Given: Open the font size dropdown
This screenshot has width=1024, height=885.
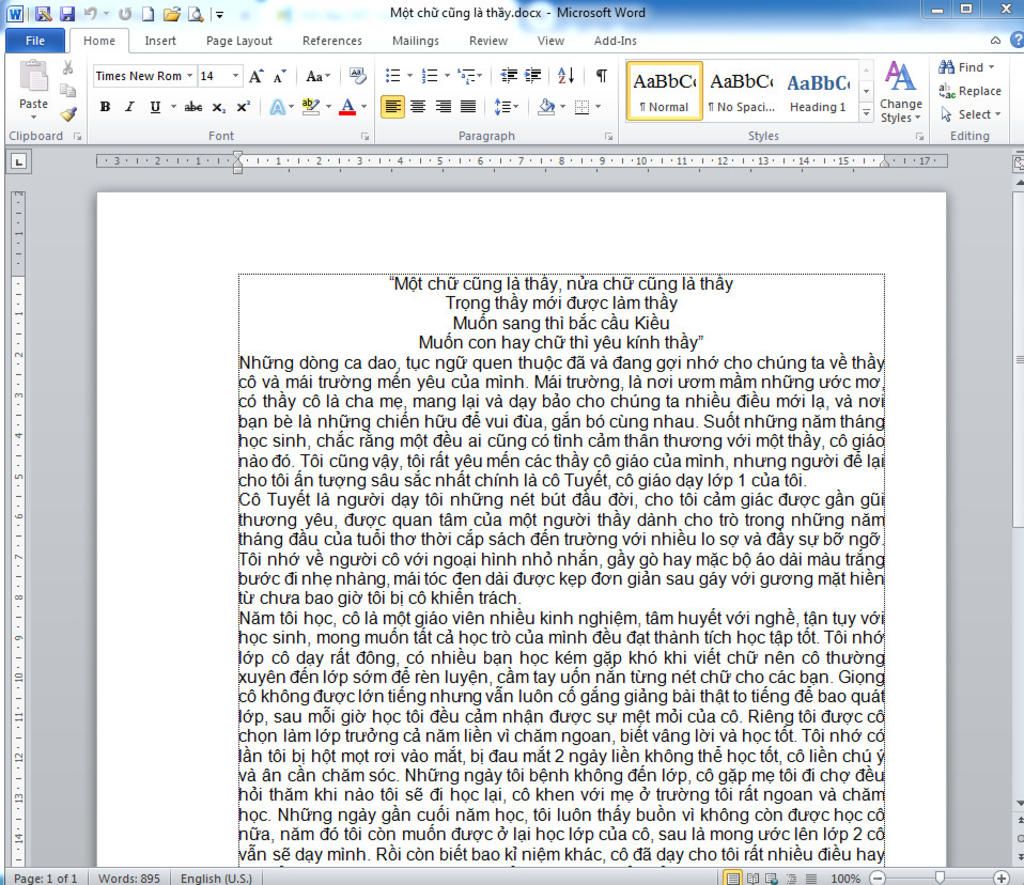Looking at the screenshot, I should tap(236, 76).
